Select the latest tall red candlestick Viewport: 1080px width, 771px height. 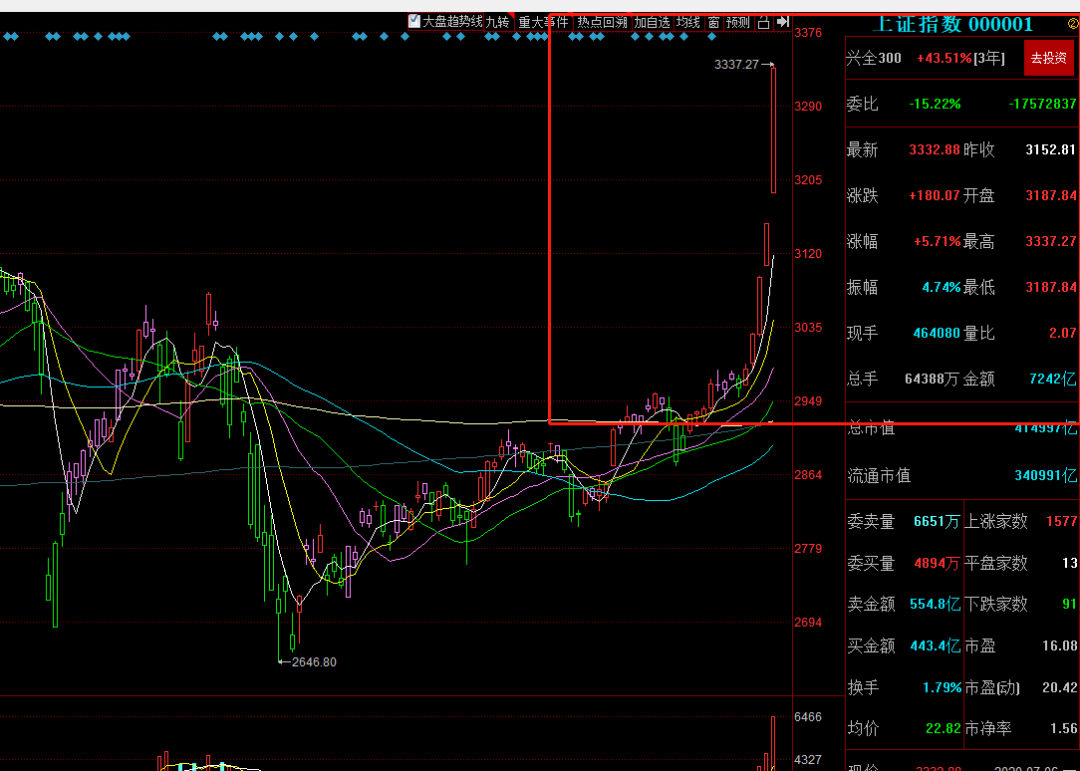tap(773, 130)
